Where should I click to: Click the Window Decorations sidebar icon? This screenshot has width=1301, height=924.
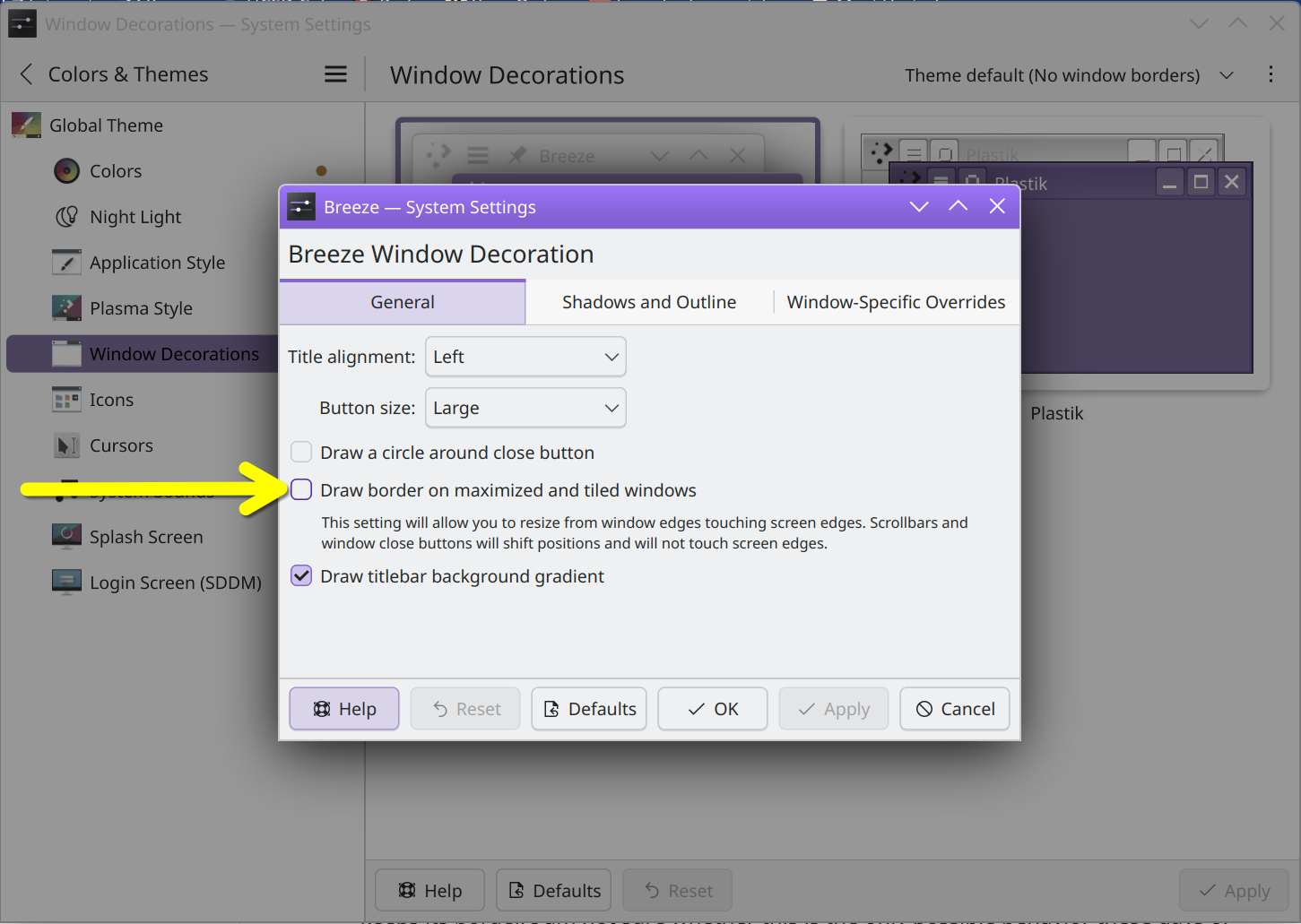(67, 353)
